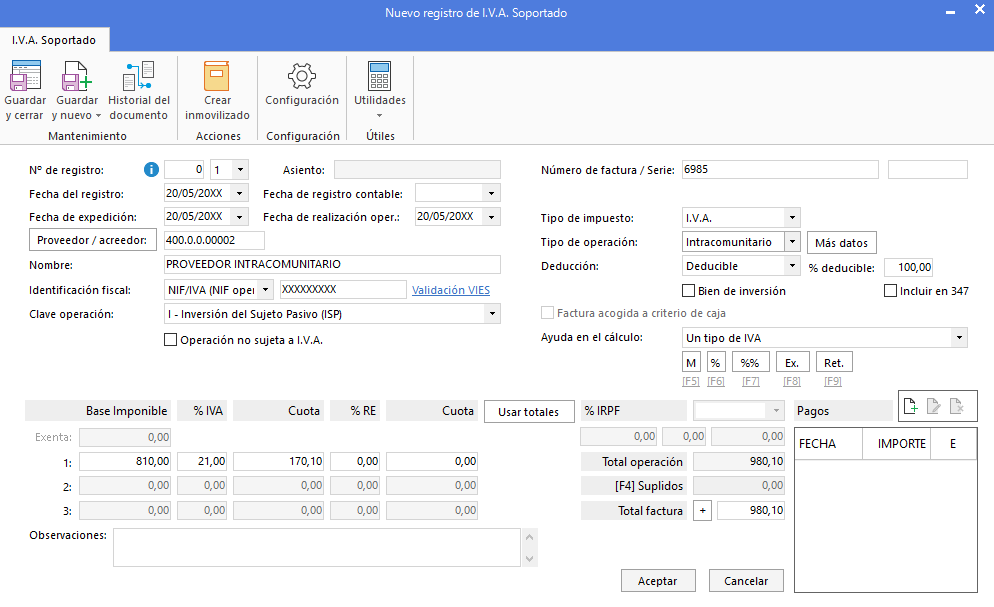The height and width of the screenshot is (607, 994).
Task: Click the Observaciones scroll down arrow
Action: [x=530, y=558]
